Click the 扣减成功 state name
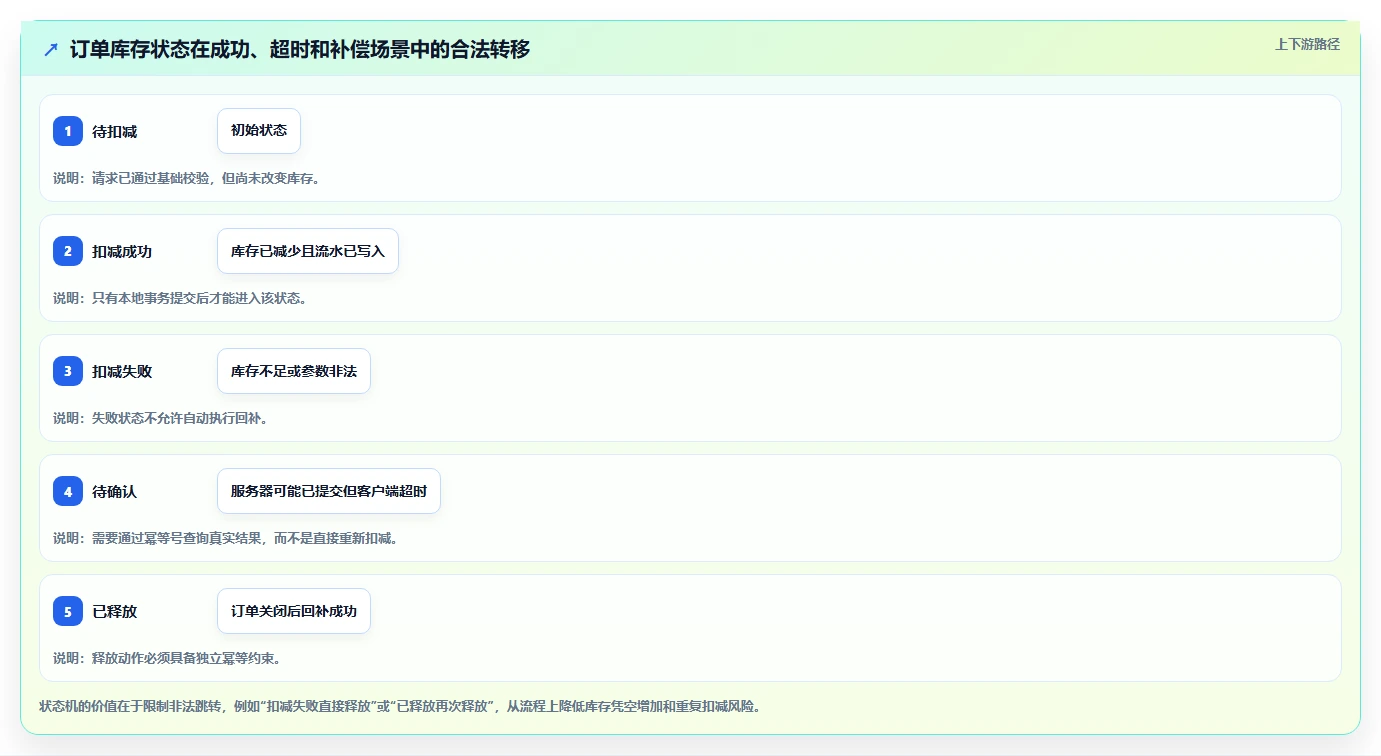Screen dimensions: 1381x756 pos(122,251)
